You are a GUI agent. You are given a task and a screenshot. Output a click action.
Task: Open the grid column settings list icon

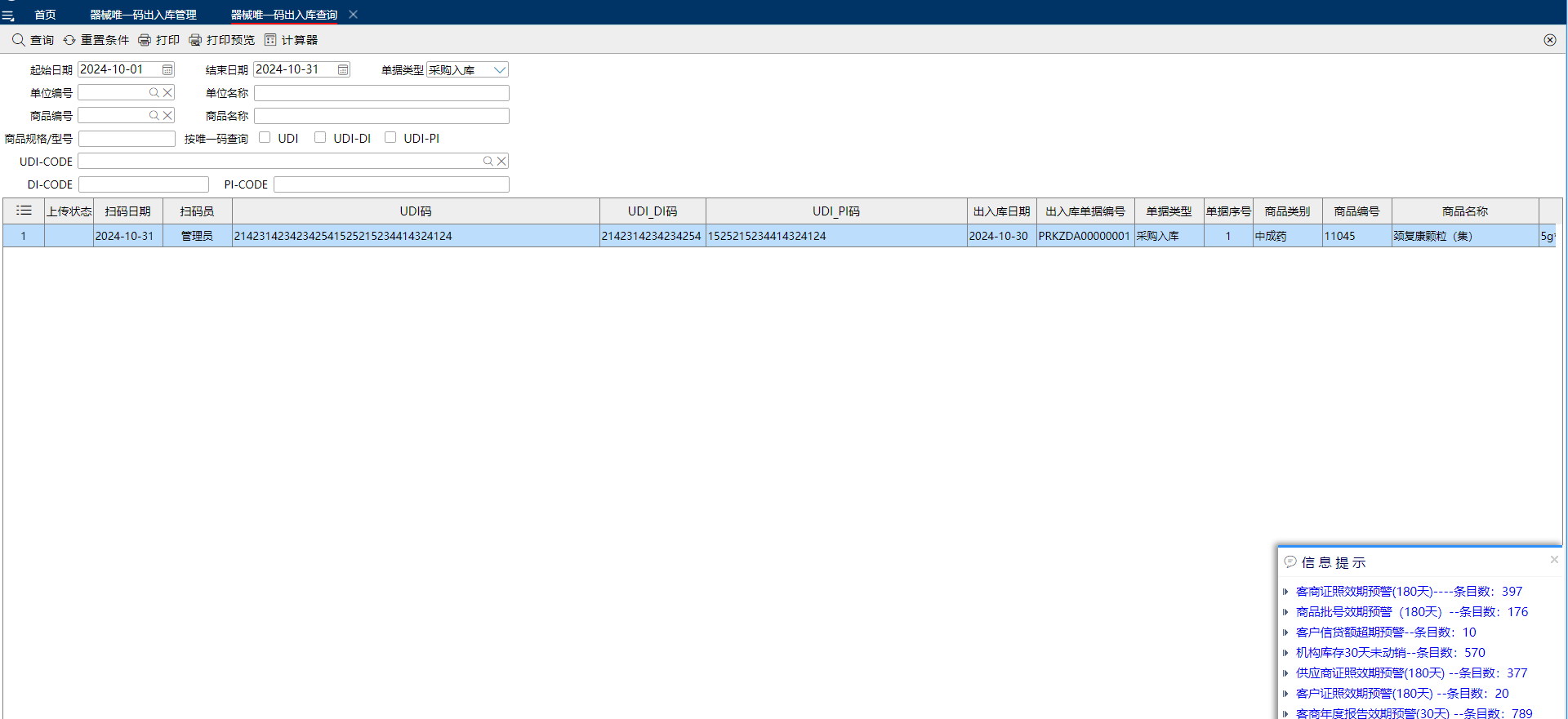pos(24,211)
